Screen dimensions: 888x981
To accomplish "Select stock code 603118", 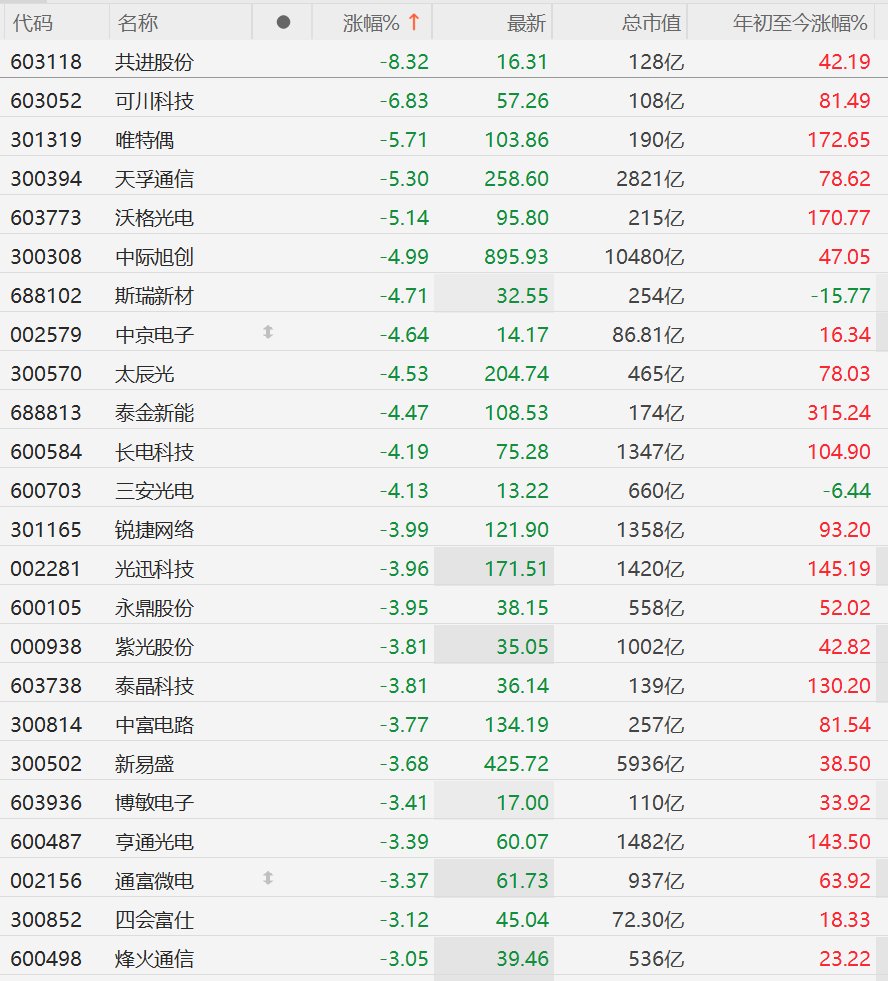I will [x=46, y=62].
